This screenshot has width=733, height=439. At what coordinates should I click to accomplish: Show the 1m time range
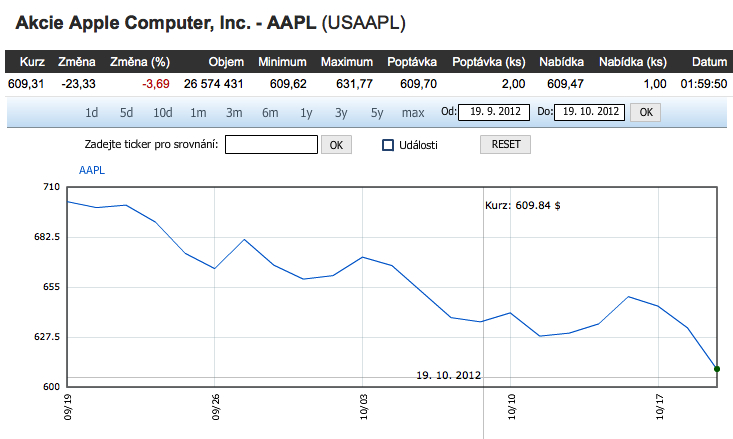click(198, 112)
